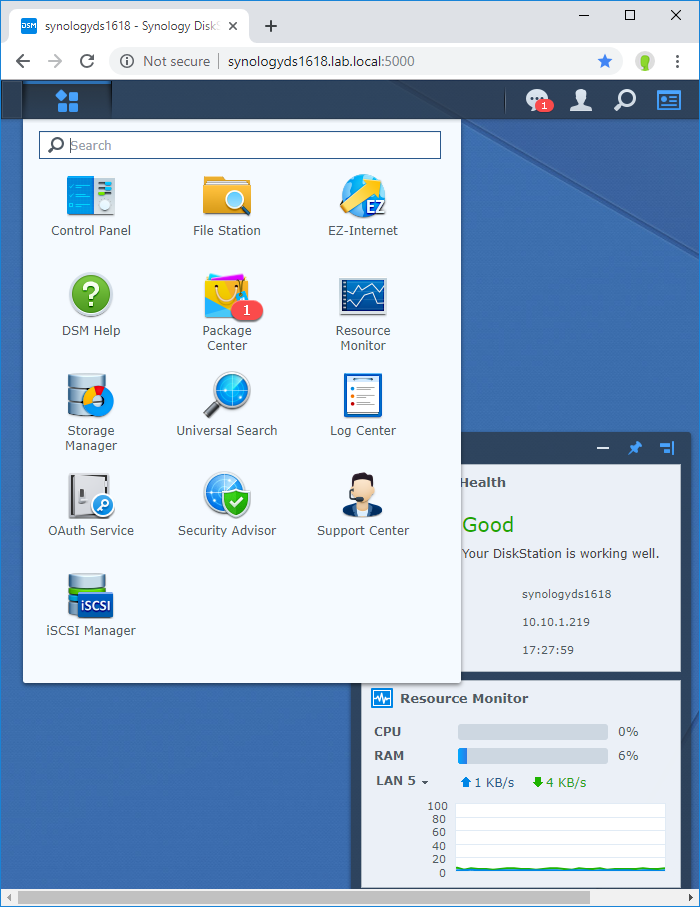Screen dimensions: 700x907
Task: Click the time 17:27:59 in widget
Action: pyautogui.click(x=548, y=650)
